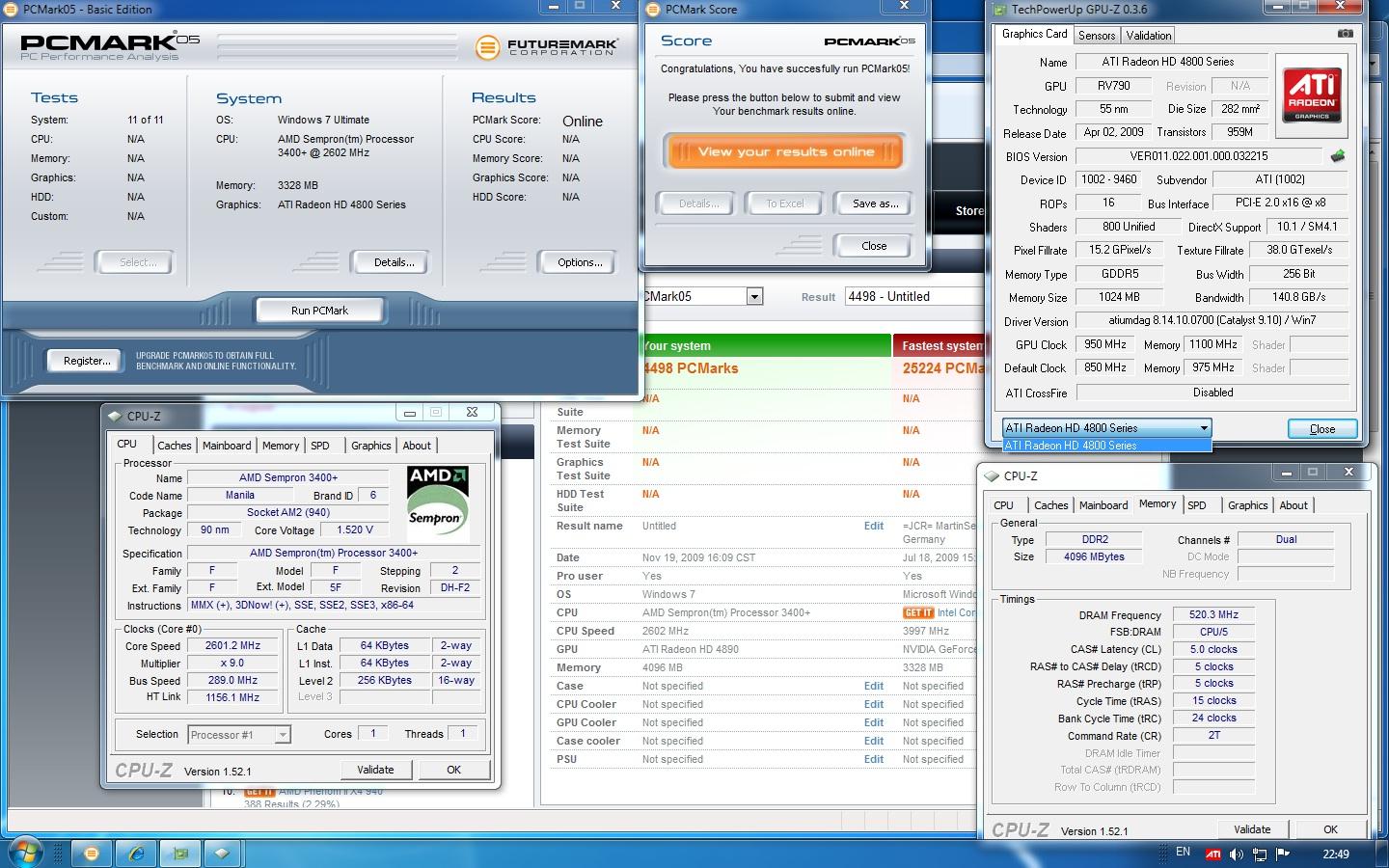Open the CPU tab in right CPU-Z window

click(x=1003, y=505)
